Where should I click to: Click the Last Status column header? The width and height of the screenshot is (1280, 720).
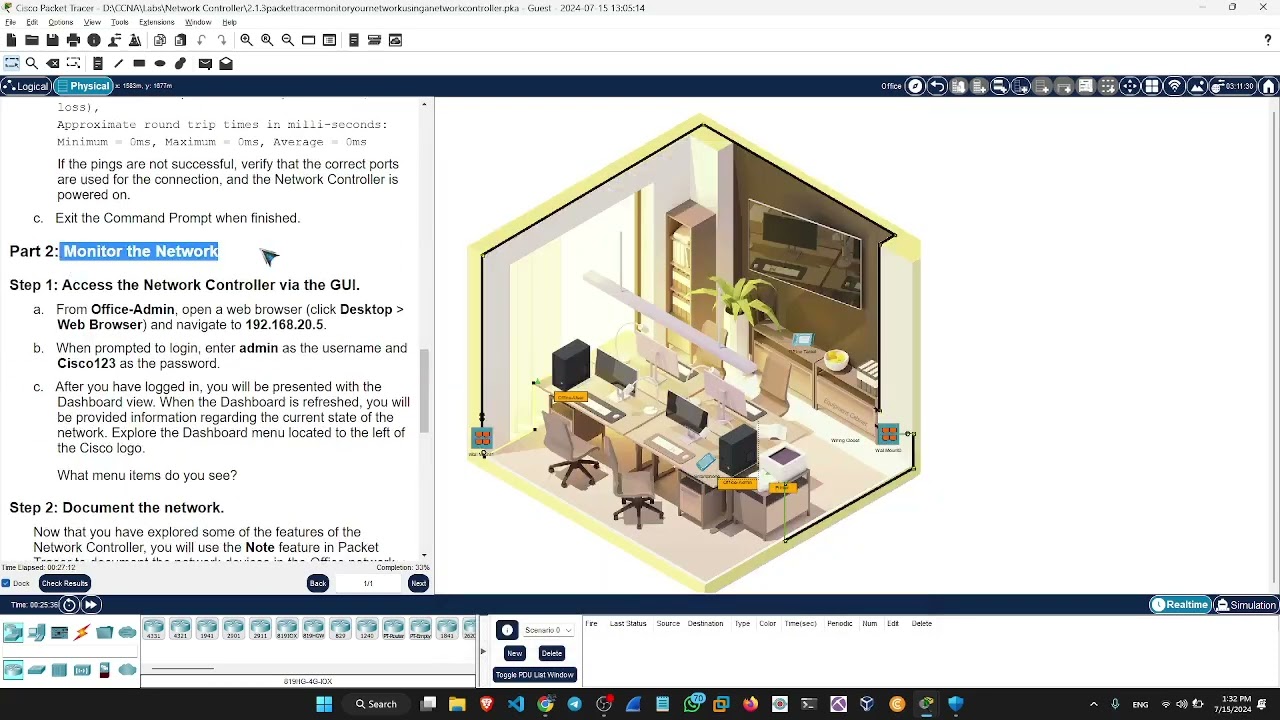(x=628, y=624)
